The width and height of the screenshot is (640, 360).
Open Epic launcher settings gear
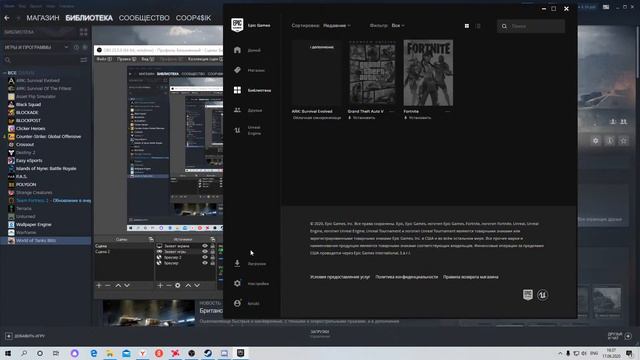click(x=237, y=283)
